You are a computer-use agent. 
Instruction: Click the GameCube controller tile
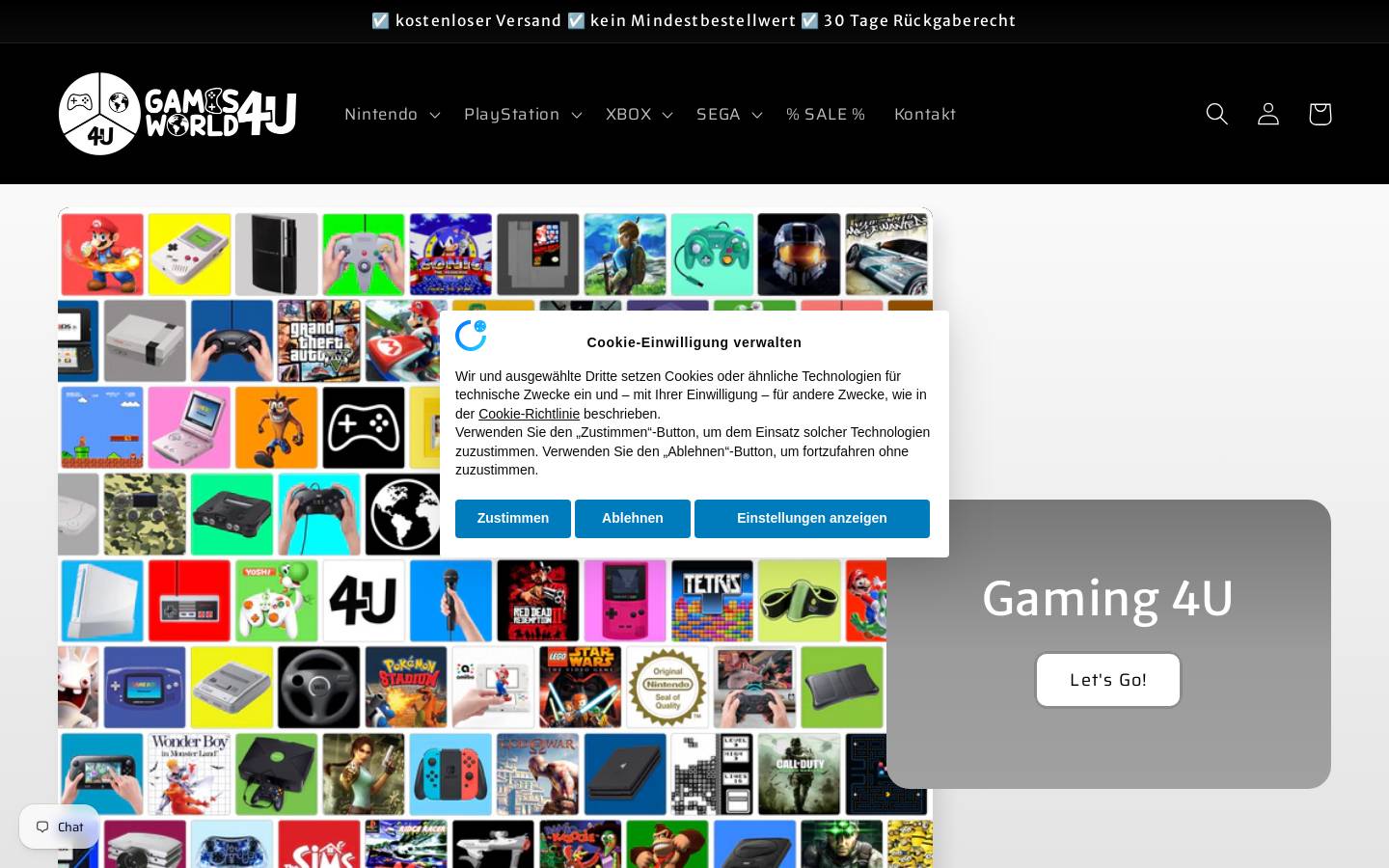tap(712, 255)
